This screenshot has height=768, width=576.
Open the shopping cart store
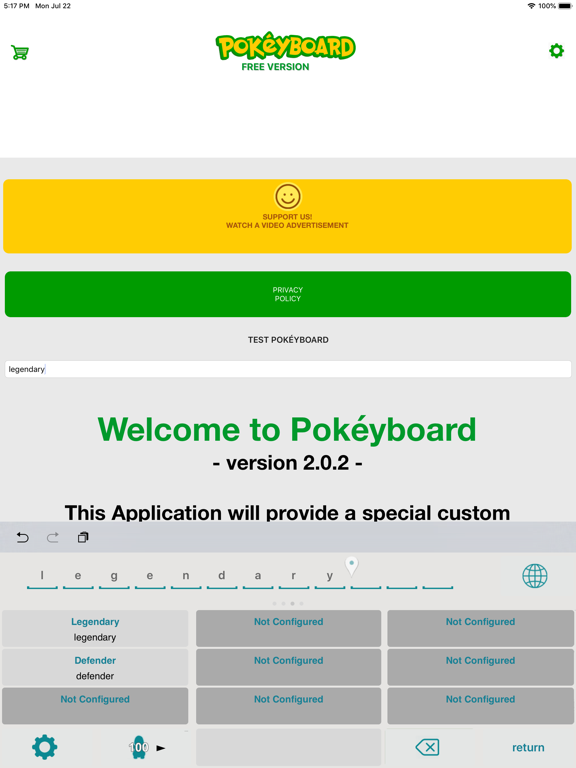pos(20,52)
